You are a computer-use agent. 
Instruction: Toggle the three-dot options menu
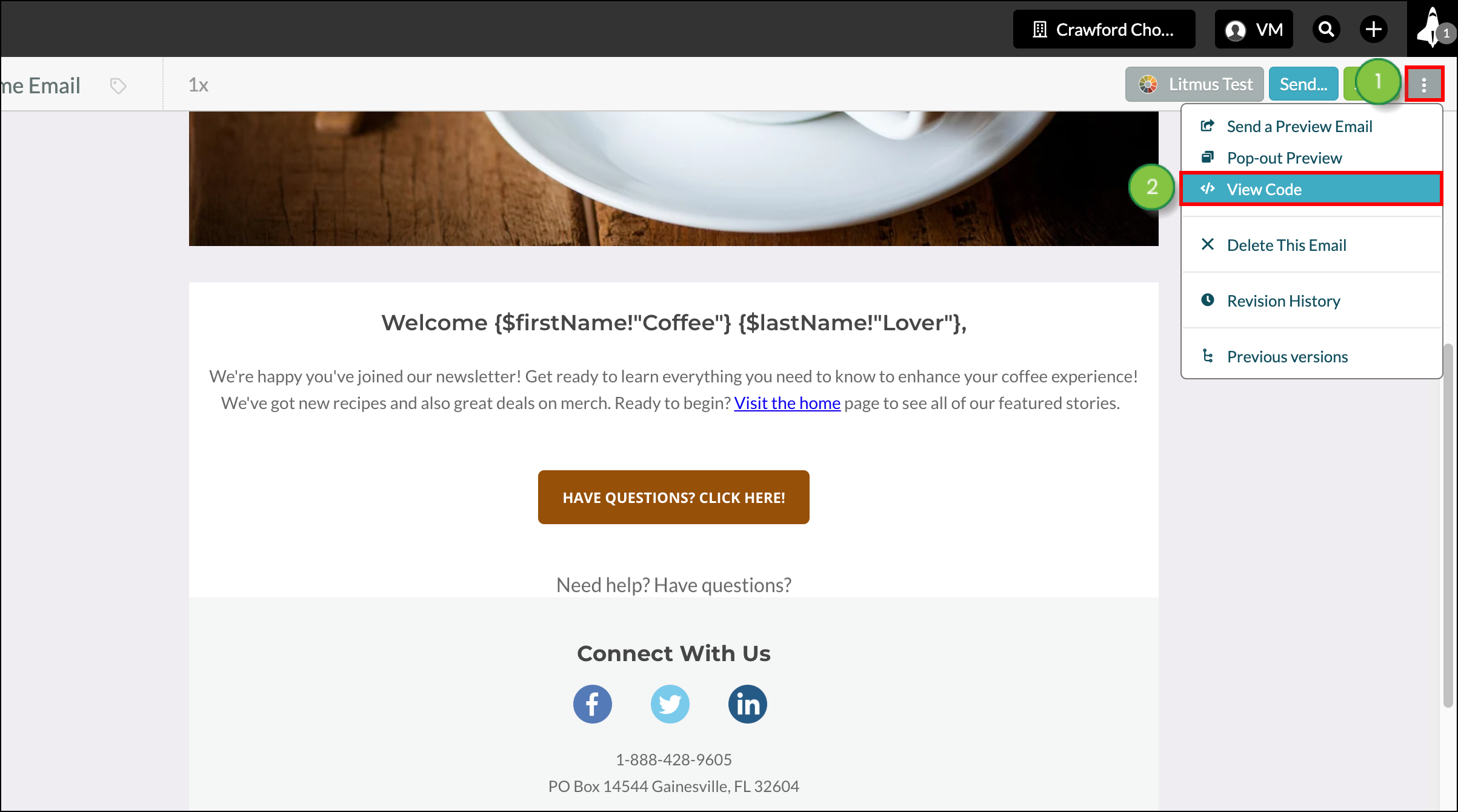click(x=1423, y=84)
